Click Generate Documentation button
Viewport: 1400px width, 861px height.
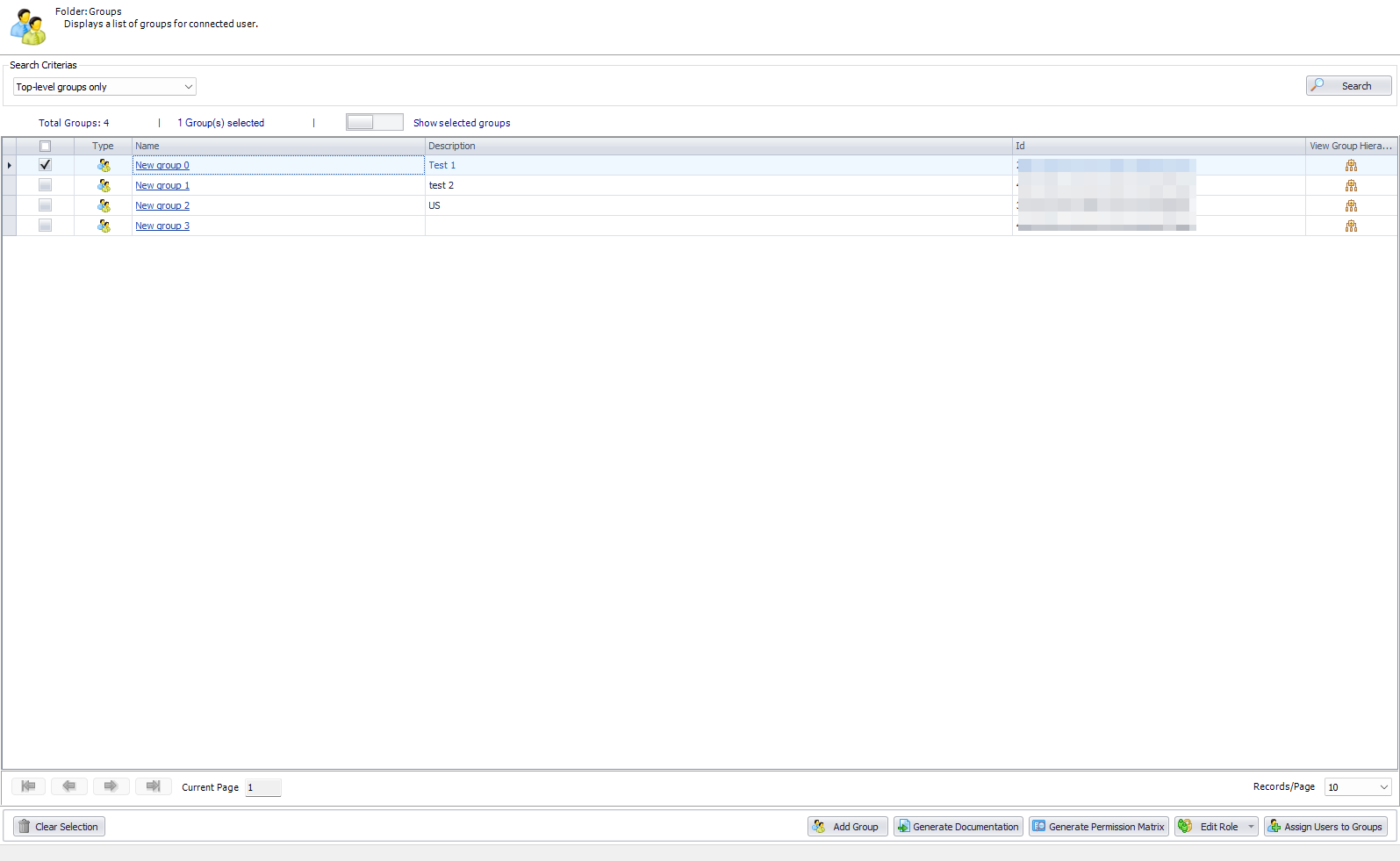pos(958,827)
